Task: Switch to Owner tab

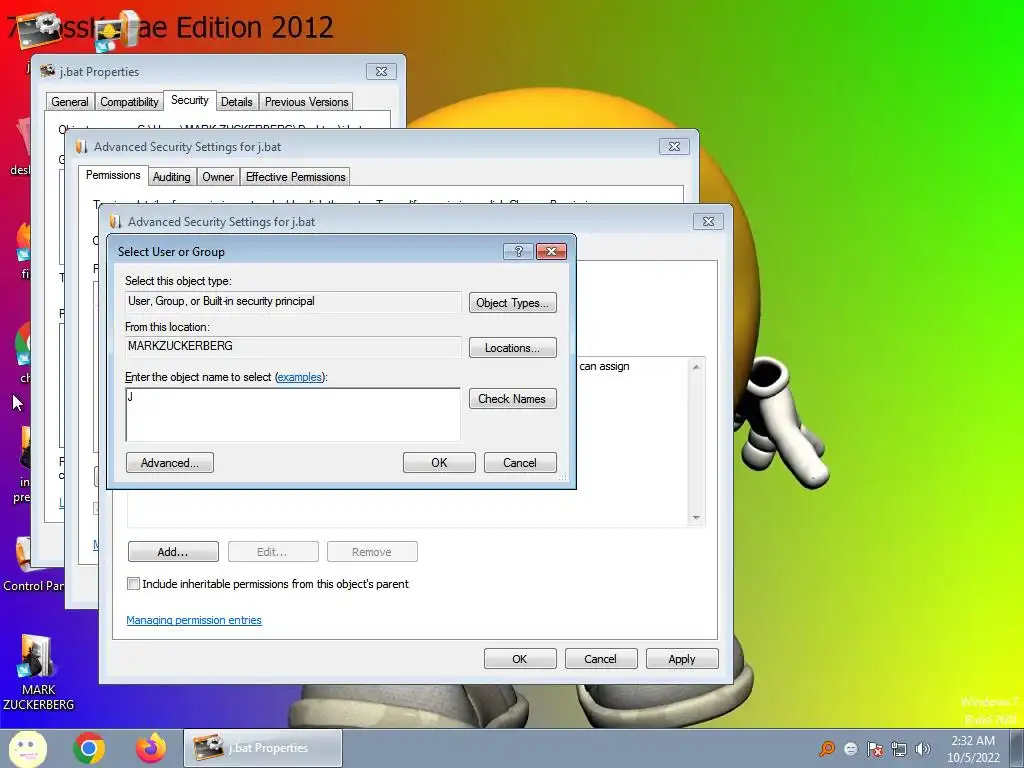Action: 218,177
